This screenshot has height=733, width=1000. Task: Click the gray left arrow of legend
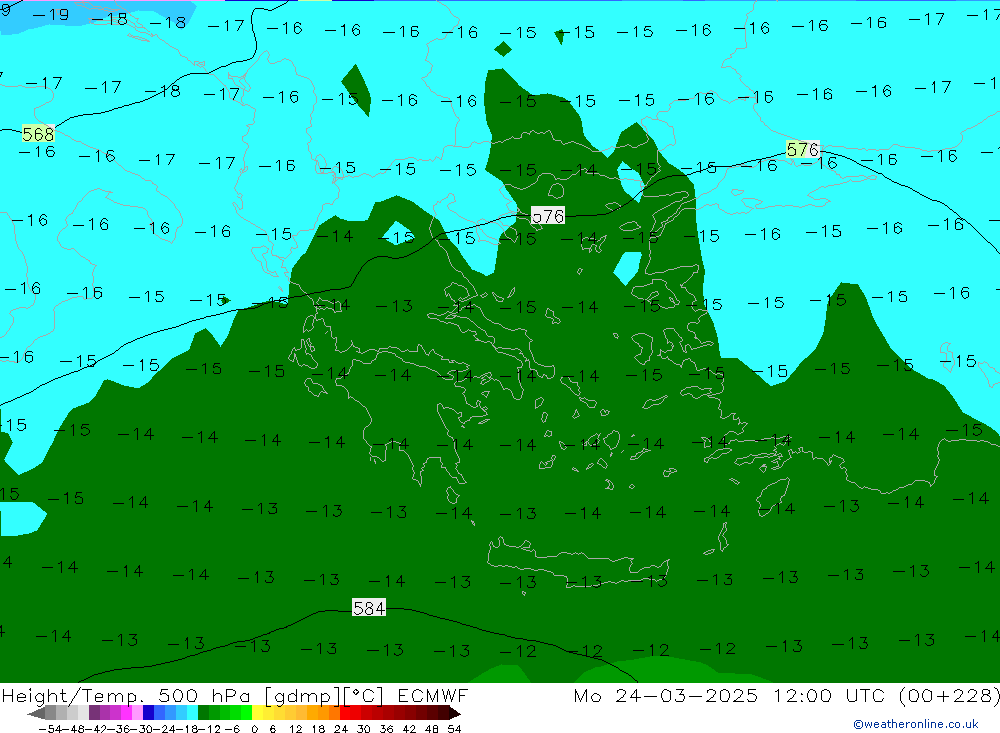36,713
